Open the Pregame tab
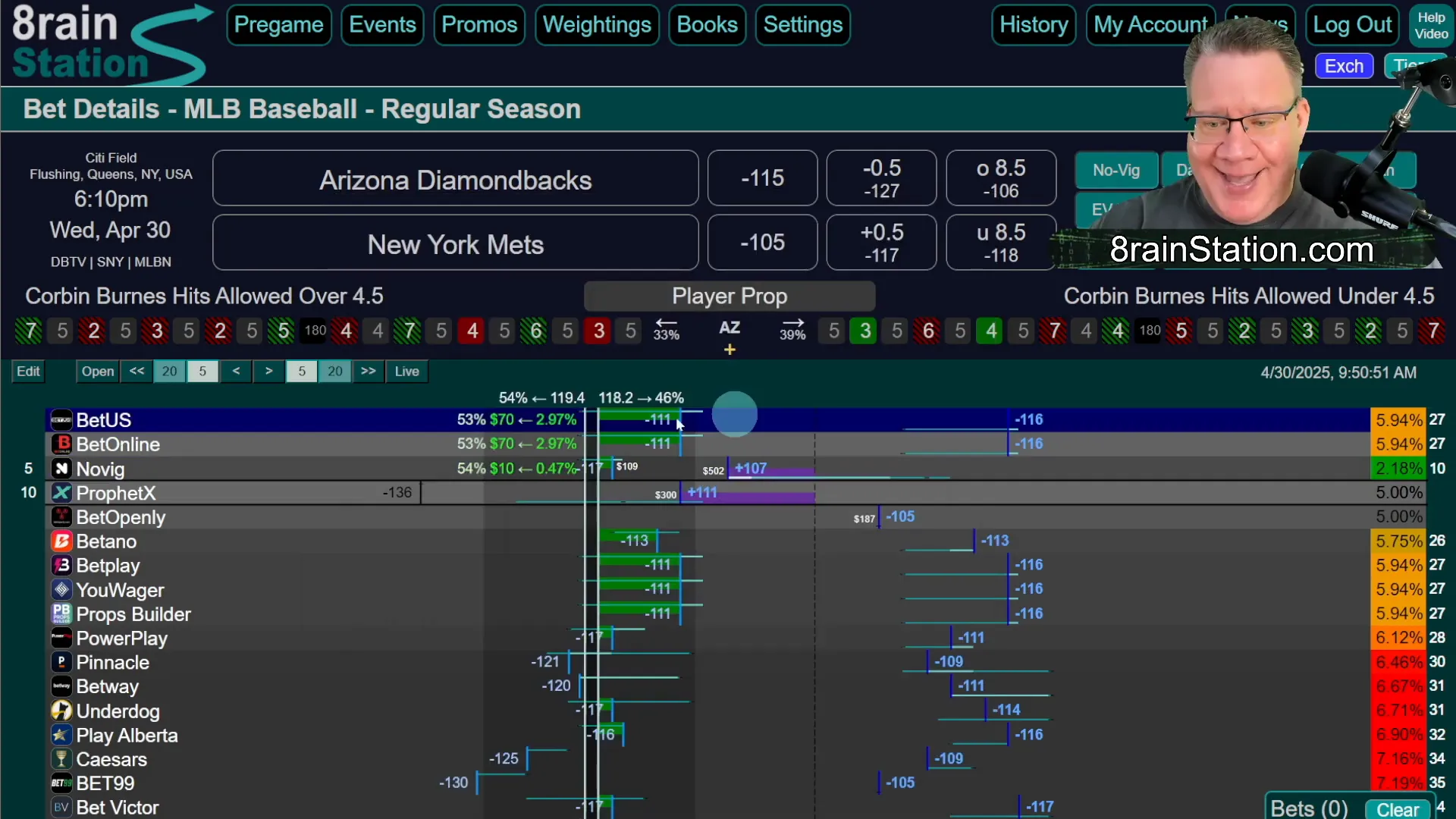1456x819 pixels. pos(279,25)
